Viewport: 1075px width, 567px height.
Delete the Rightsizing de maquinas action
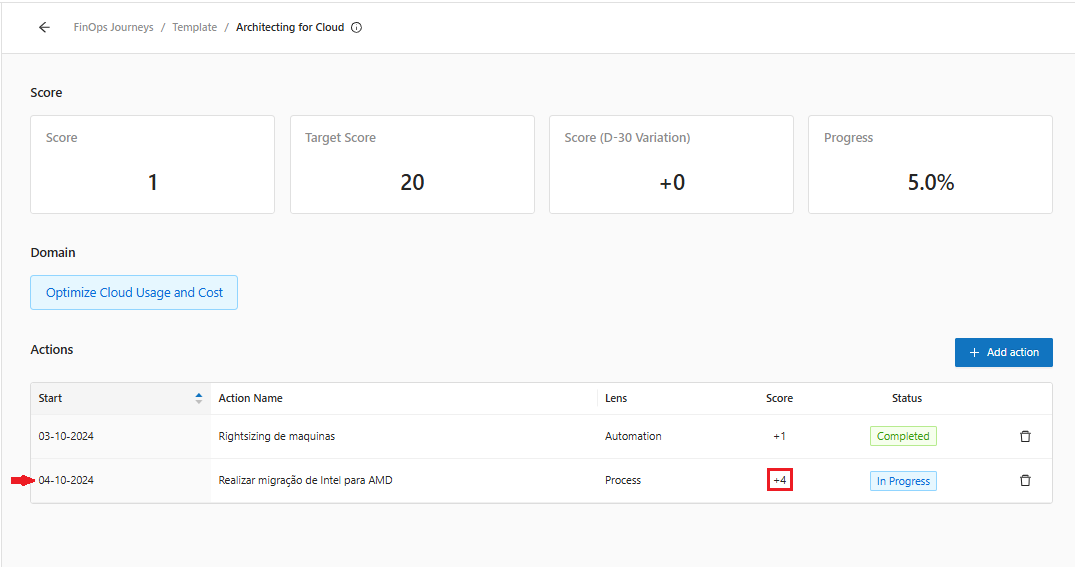tap(1025, 437)
